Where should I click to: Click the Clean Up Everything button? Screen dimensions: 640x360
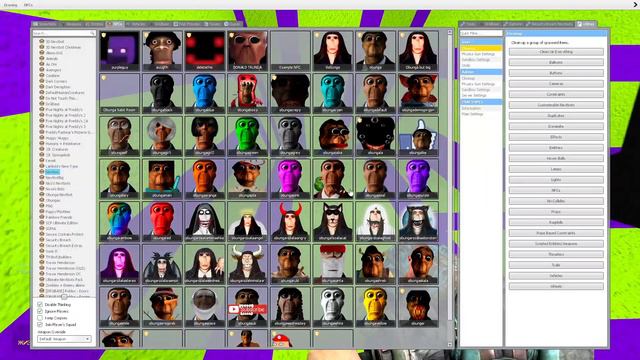(556, 52)
